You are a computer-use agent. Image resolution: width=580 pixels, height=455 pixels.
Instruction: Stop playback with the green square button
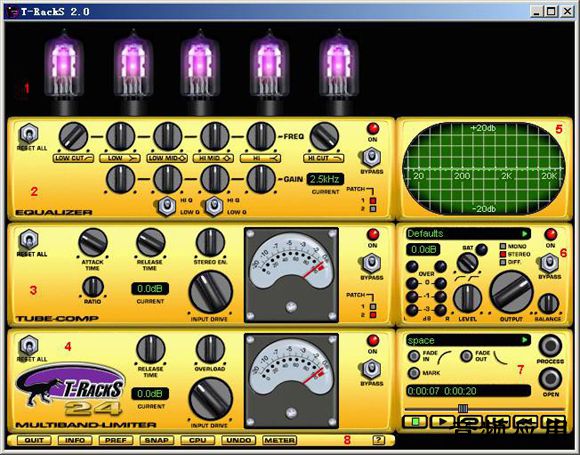coord(416,422)
